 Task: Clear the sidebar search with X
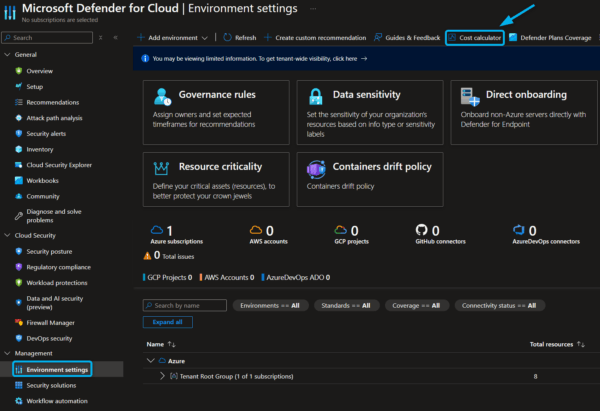(101, 38)
